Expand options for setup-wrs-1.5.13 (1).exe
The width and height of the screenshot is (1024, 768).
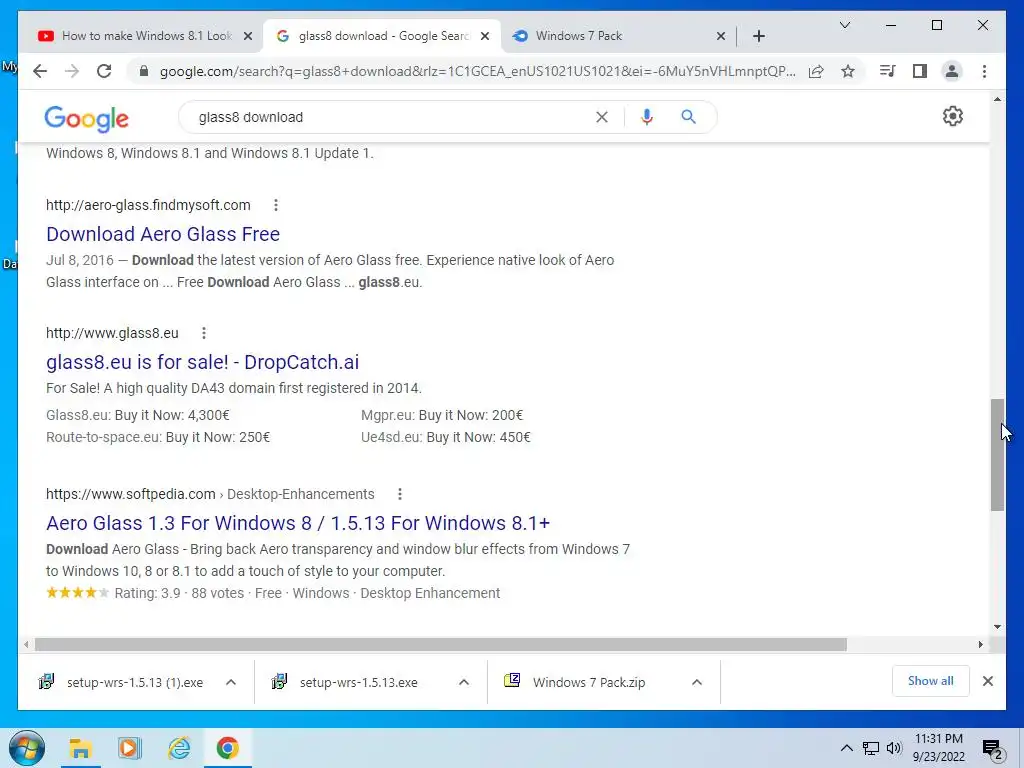pos(231,682)
